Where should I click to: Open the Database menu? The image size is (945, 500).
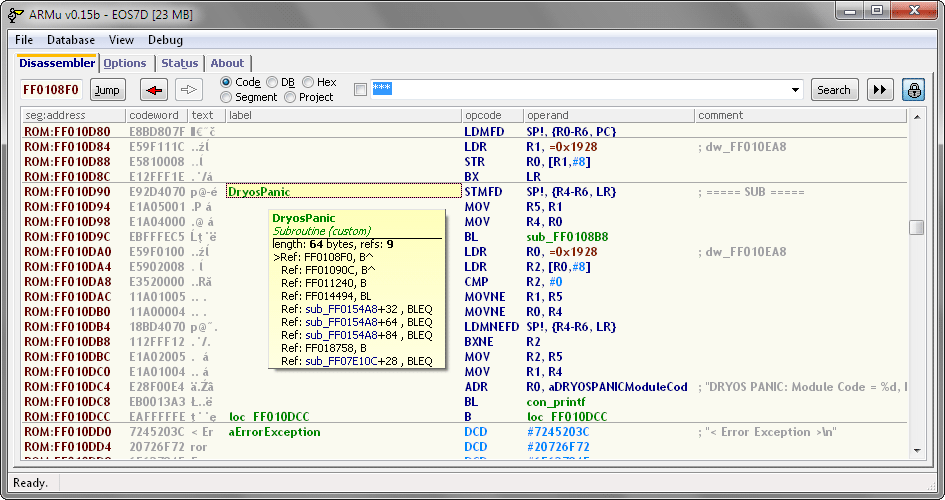pyautogui.click(x=71, y=40)
